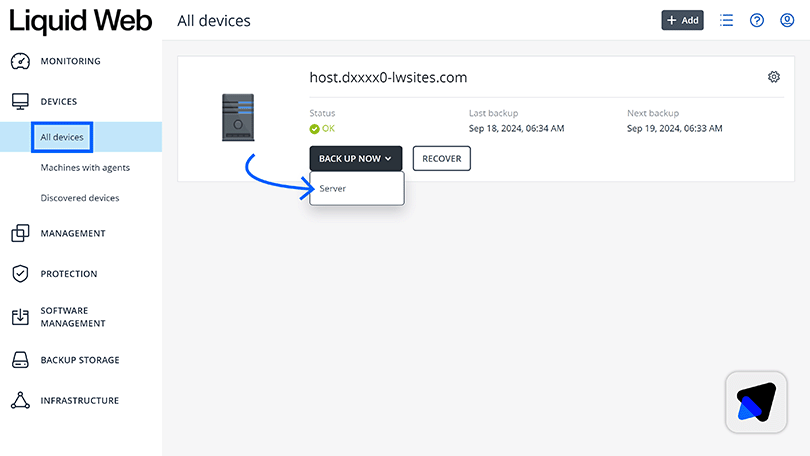Click the green OK status checkmark
Viewport: 810px width, 456px height.
(314, 129)
